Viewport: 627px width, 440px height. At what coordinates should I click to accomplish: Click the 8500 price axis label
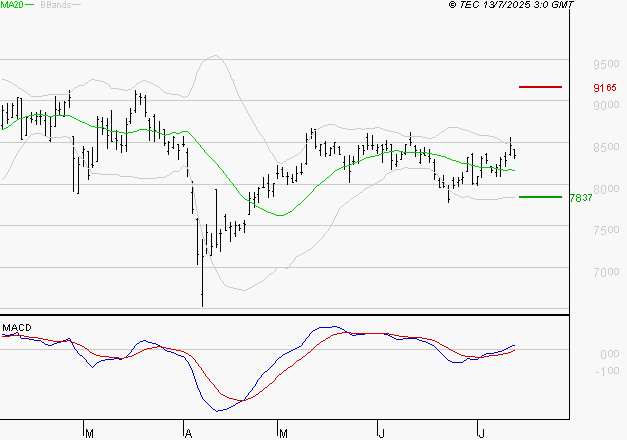point(604,148)
